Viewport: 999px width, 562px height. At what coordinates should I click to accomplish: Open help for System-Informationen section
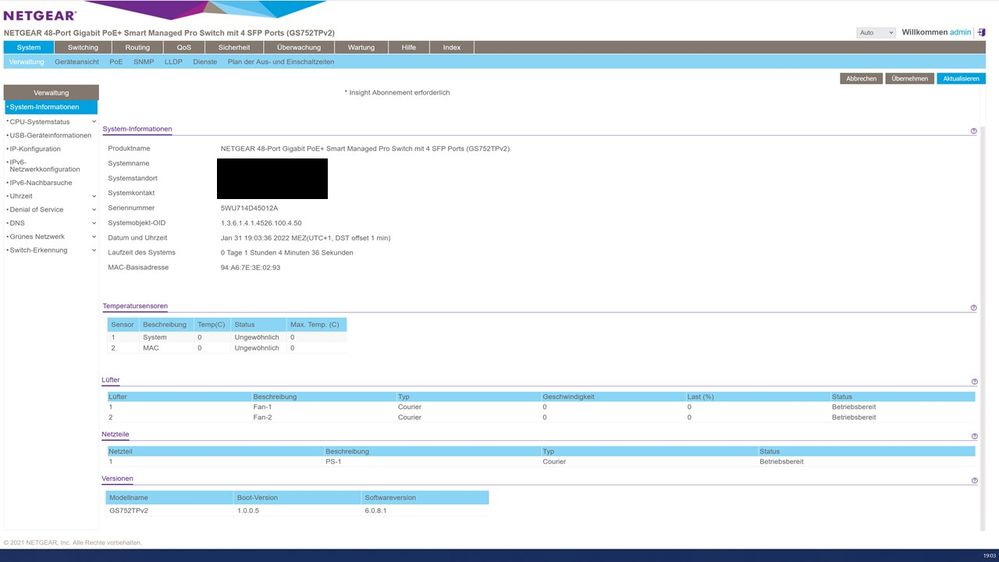point(974,131)
